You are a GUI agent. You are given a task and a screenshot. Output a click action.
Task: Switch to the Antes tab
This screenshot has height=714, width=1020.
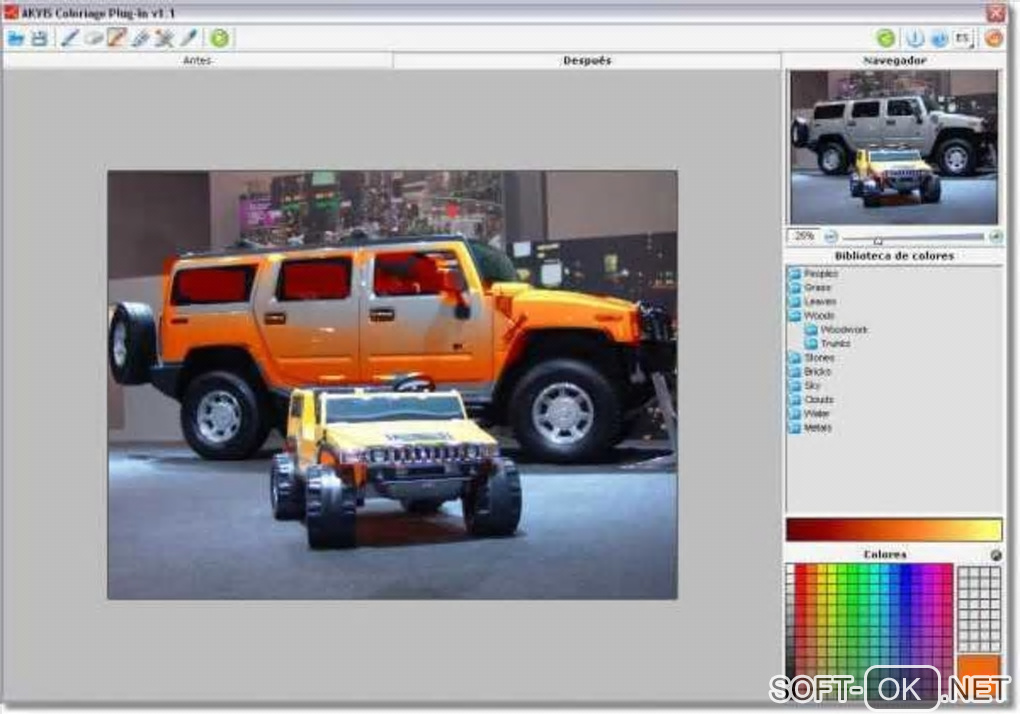[197, 60]
